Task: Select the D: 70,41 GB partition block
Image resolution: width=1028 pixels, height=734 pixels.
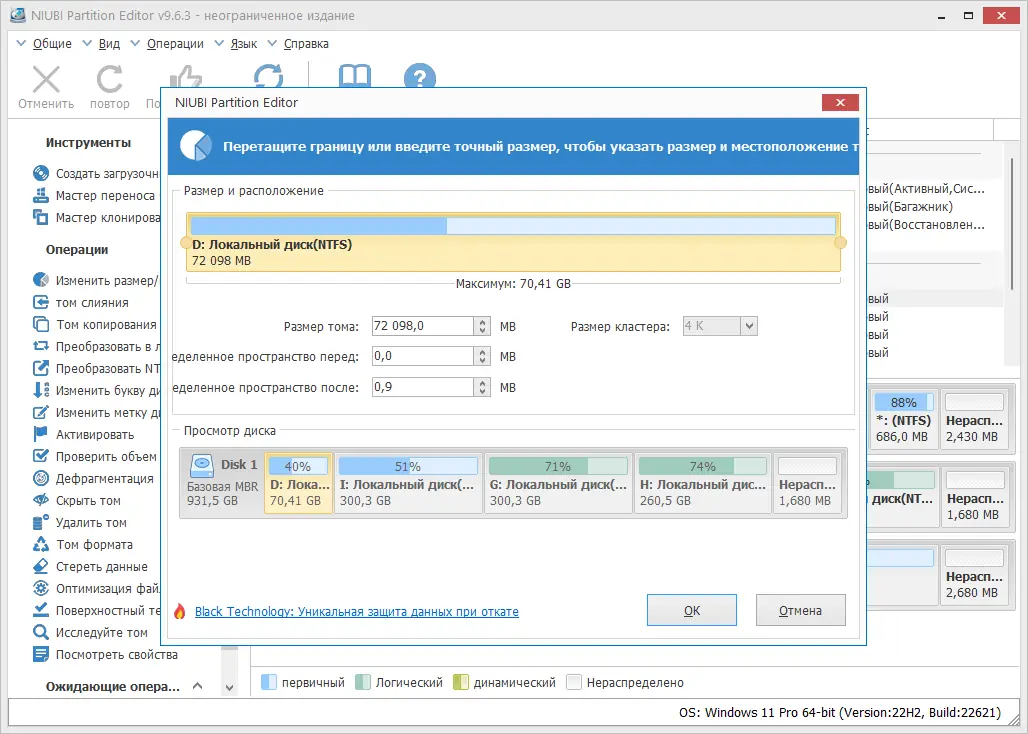Action: coord(298,483)
